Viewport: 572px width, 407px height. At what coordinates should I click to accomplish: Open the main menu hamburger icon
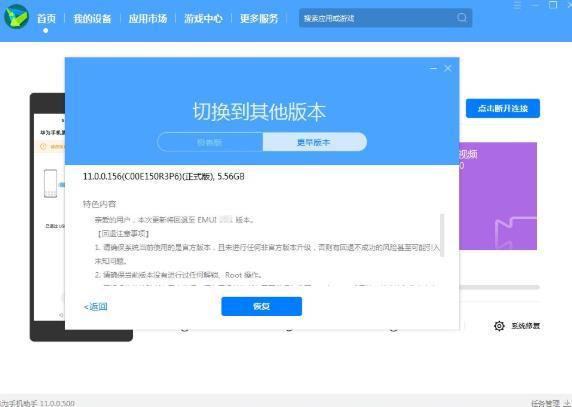pyautogui.click(x=517, y=5)
